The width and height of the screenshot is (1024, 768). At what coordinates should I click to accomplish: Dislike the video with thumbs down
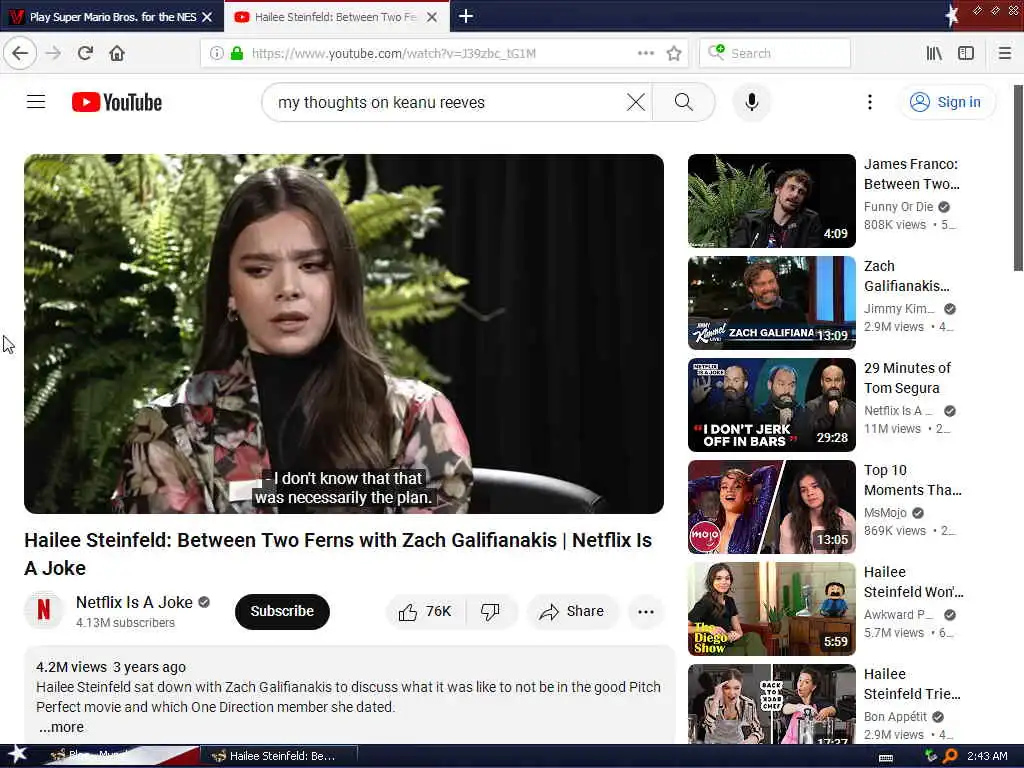tap(490, 611)
